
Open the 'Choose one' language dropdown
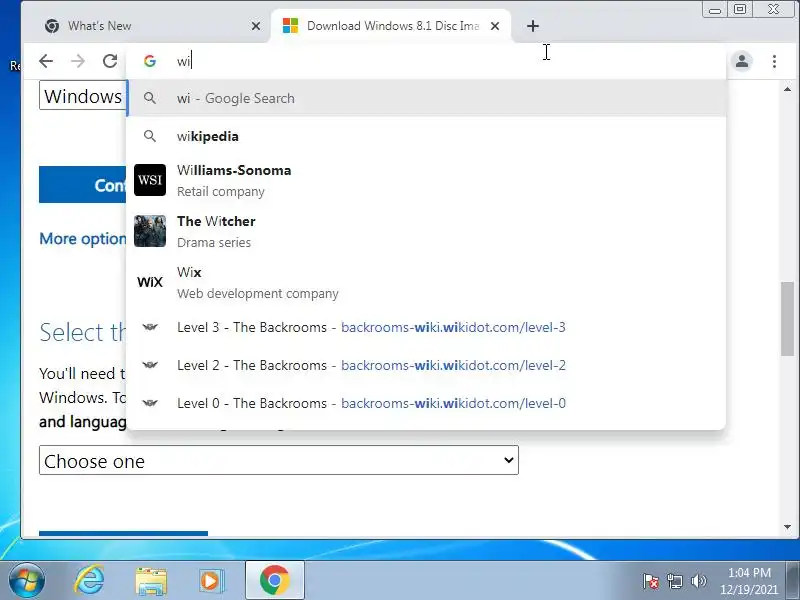pyautogui.click(x=279, y=460)
